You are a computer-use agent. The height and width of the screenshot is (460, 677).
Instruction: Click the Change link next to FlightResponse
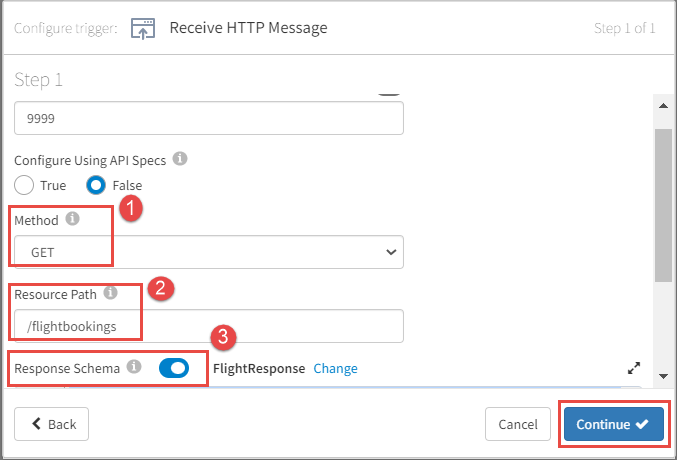click(x=335, y=368)
